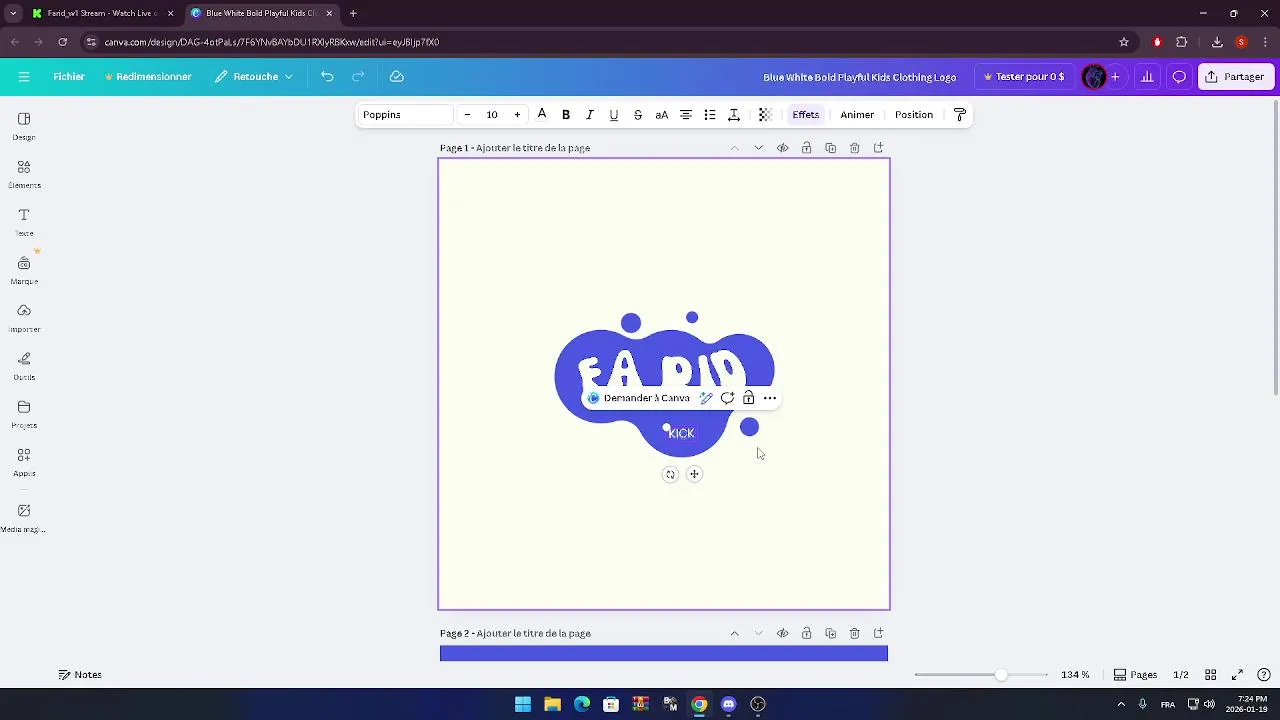Open the main hamburger menu
Viewport: 1280px width, 720px height.
tap(24, 76)
